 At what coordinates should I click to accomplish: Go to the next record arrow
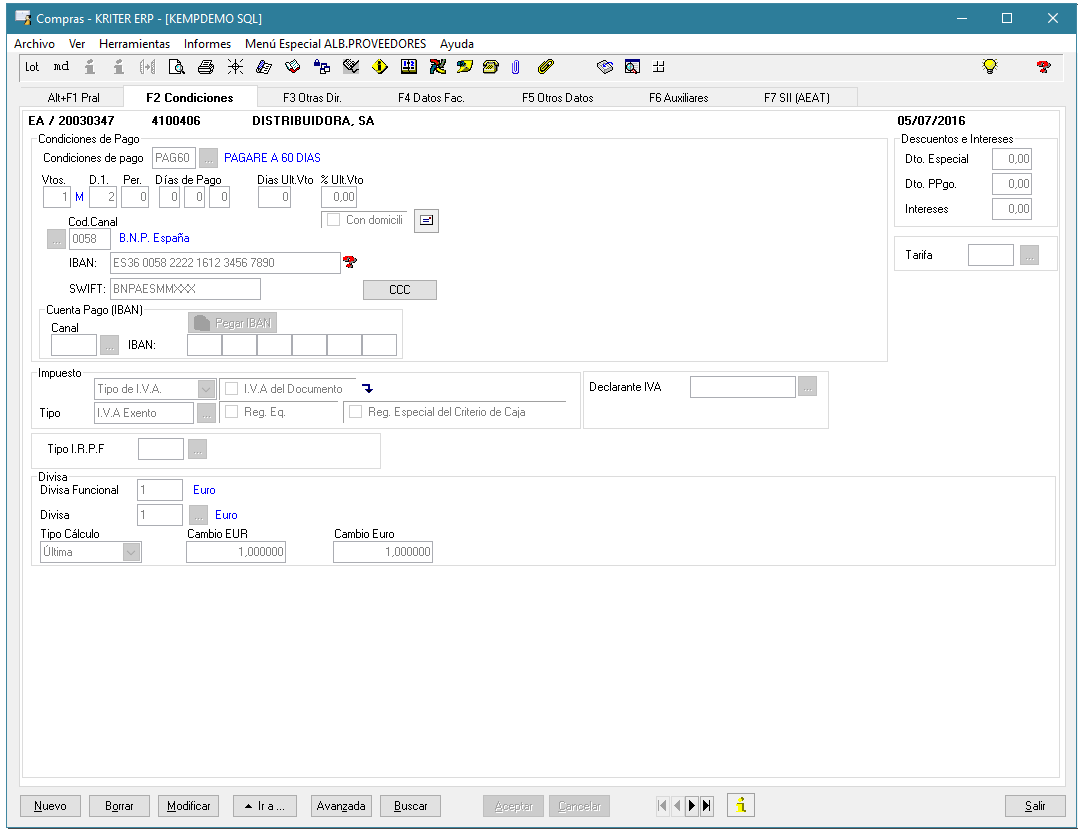(692, 805)
